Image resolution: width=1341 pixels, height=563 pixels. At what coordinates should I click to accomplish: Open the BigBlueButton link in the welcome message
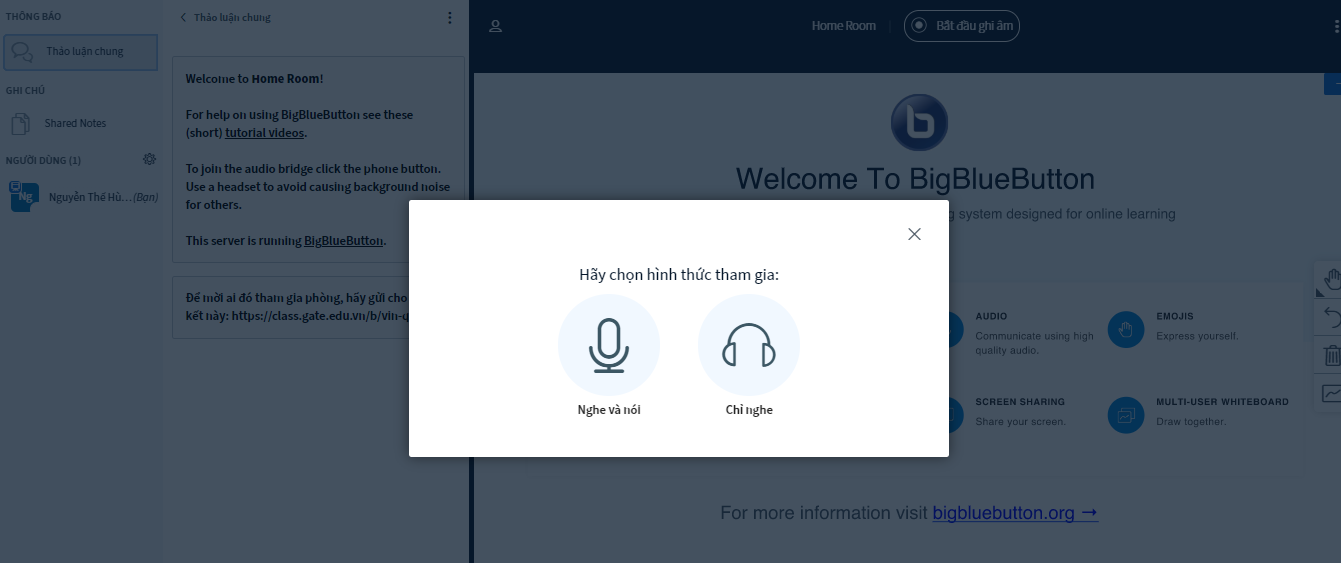point(343,241)
